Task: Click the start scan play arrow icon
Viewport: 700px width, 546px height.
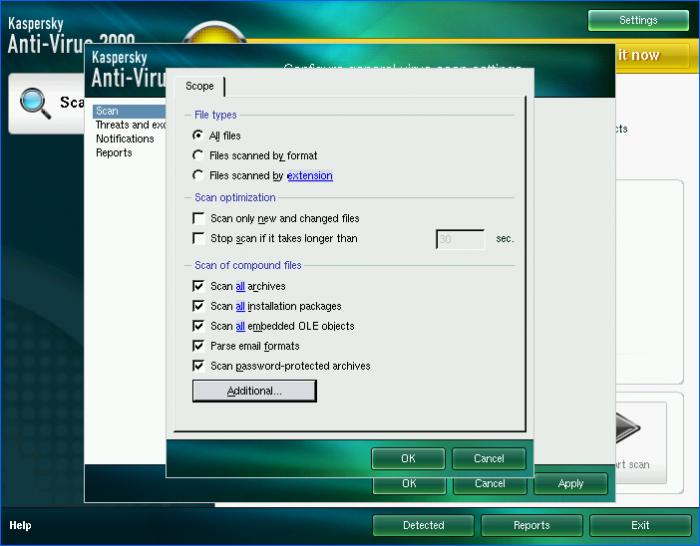Action: 628,428
